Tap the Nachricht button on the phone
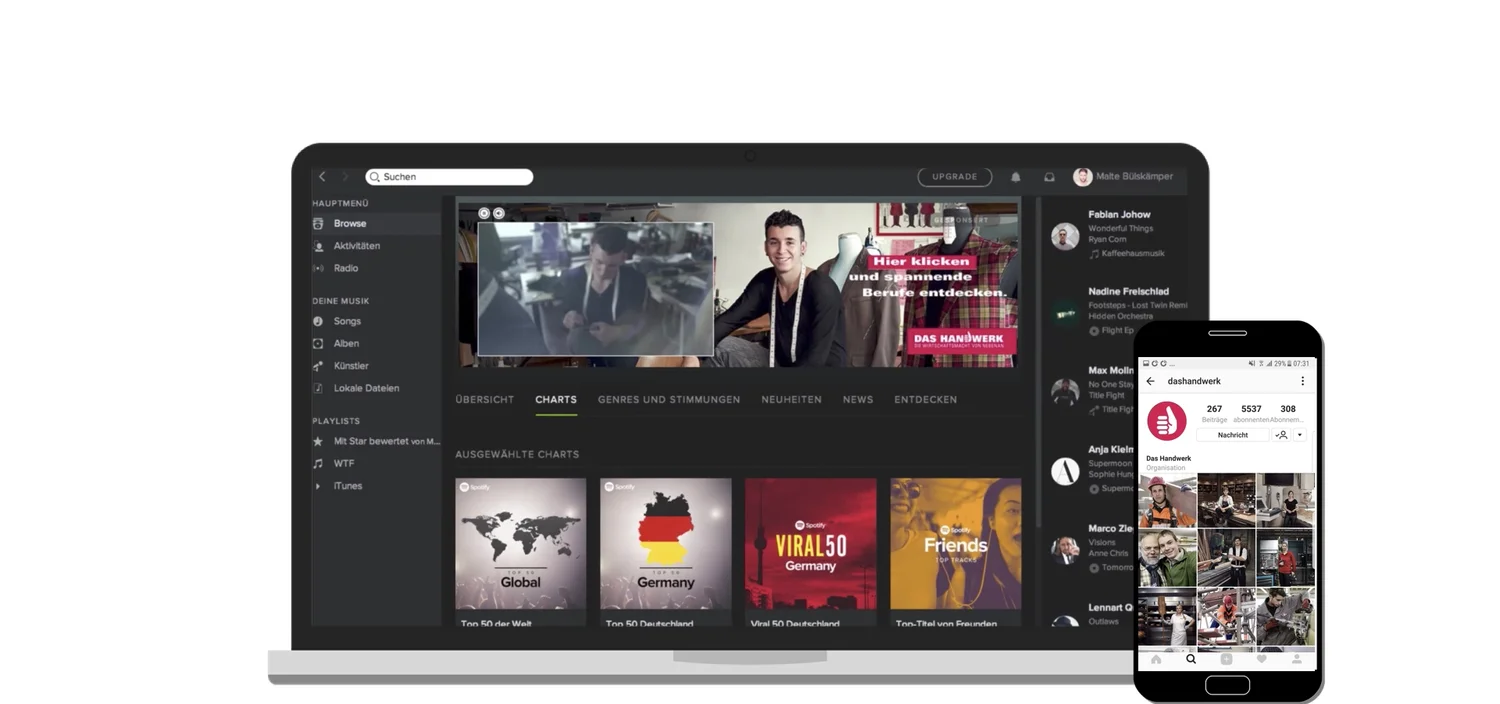 (1233, 435)
